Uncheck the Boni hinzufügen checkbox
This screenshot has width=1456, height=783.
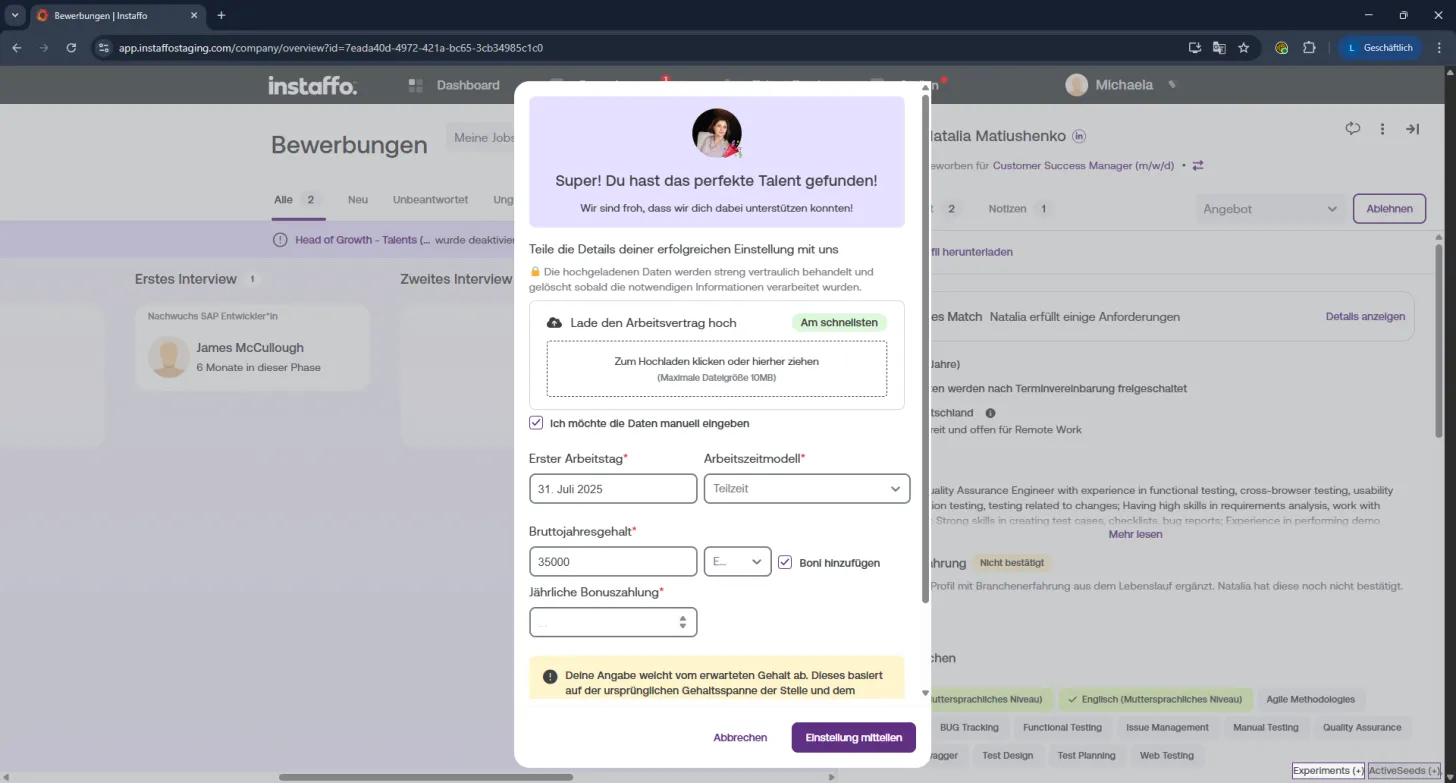click(785, 562)
